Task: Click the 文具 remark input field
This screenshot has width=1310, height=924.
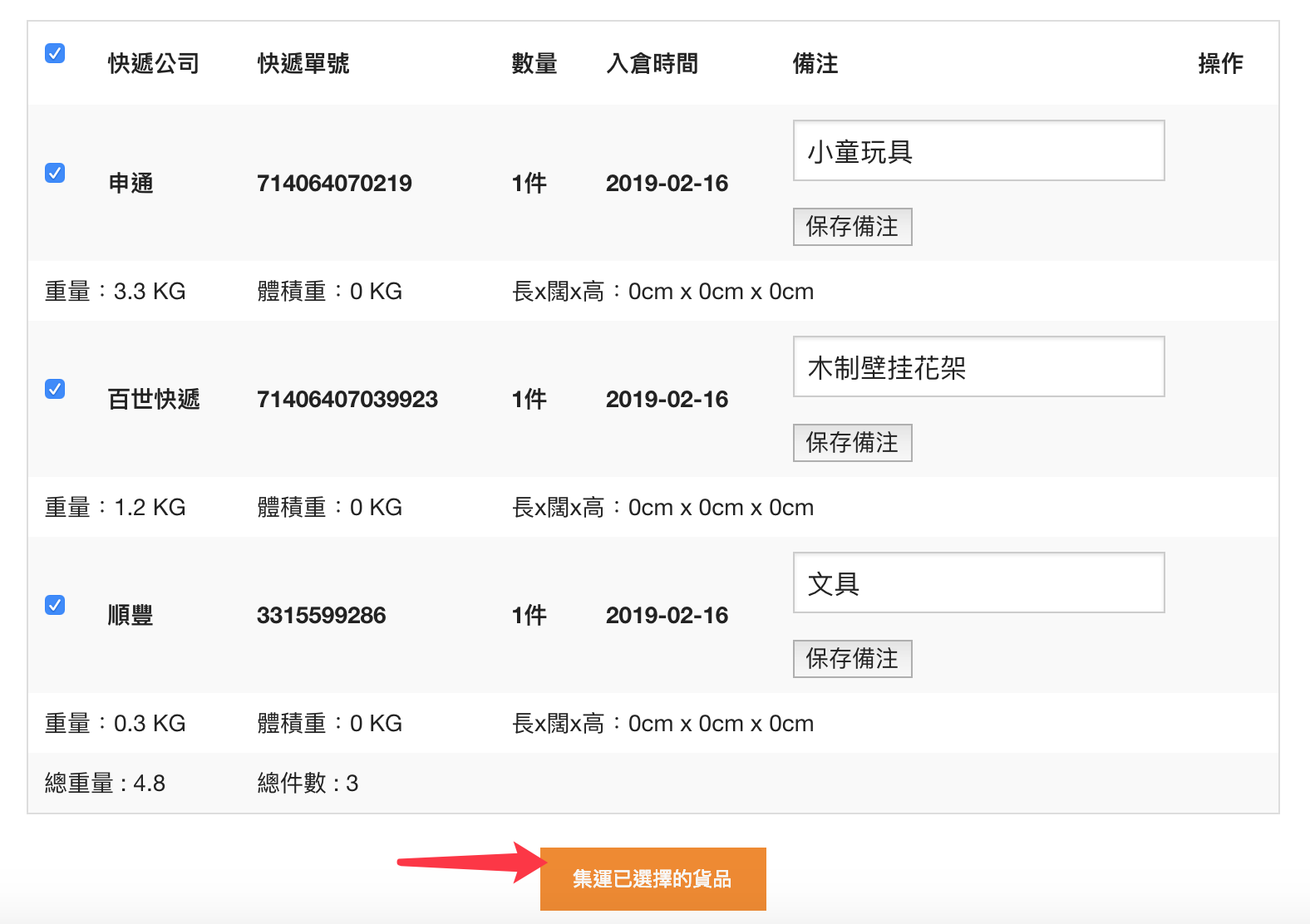Action: 978,583
